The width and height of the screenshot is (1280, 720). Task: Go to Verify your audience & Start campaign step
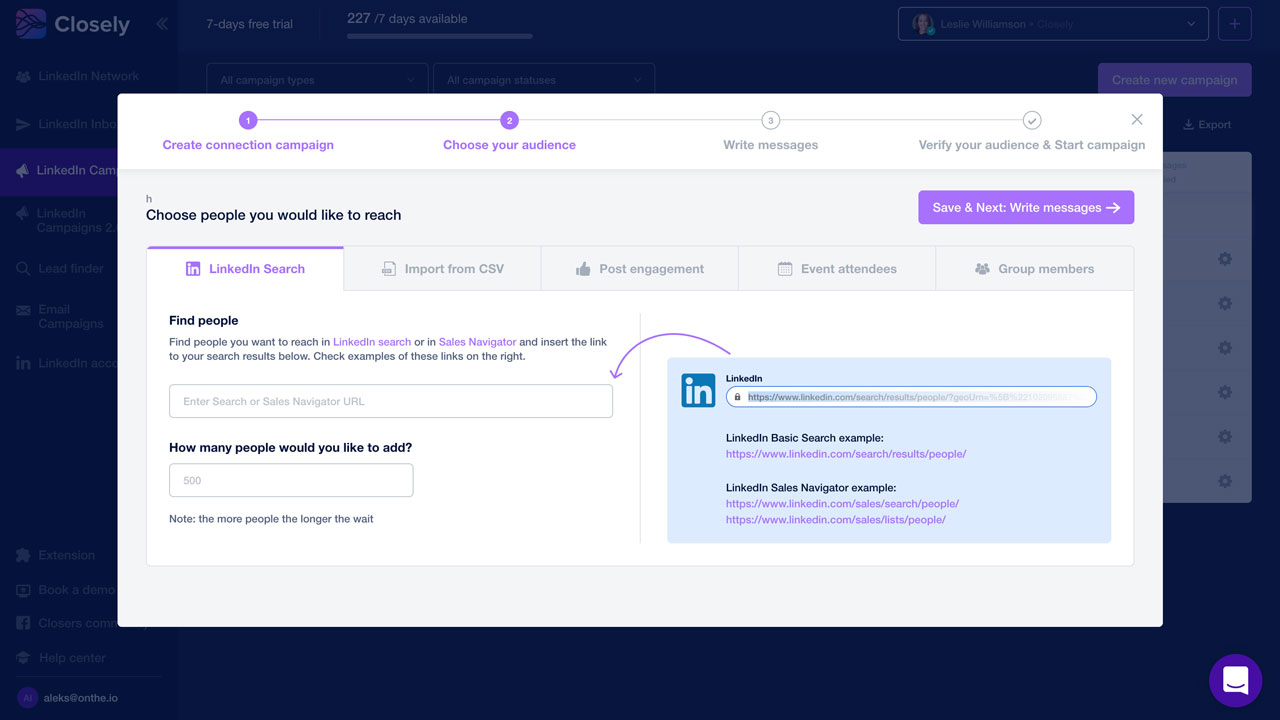pos(1032,132)
